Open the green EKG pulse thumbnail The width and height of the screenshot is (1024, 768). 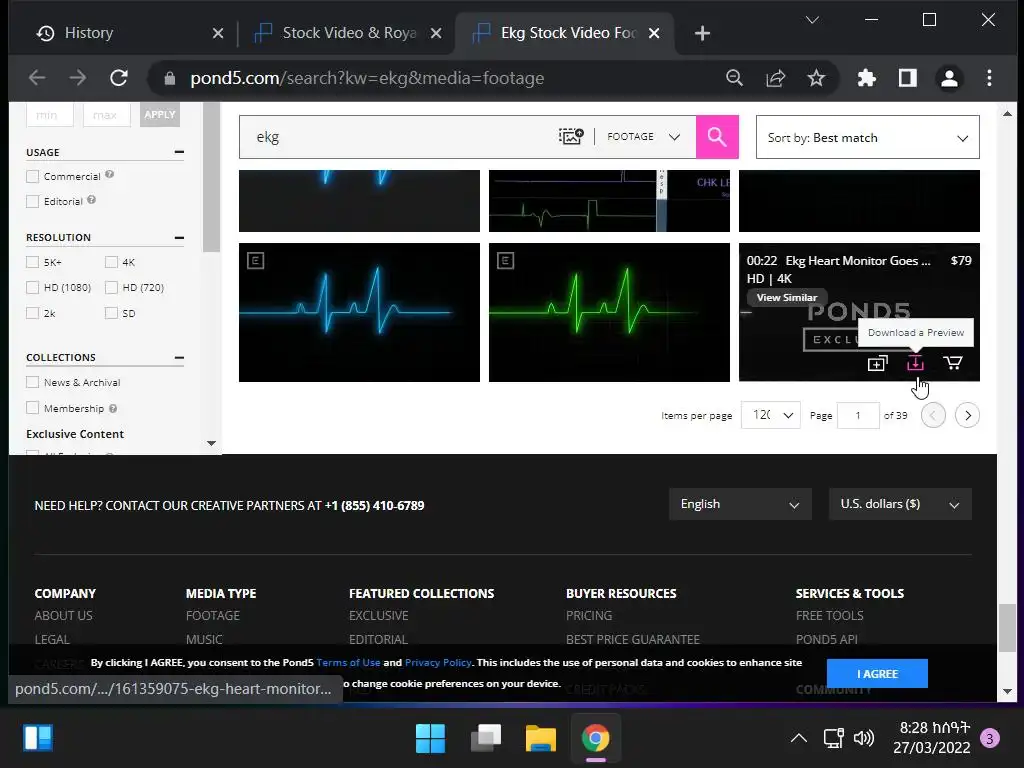(x=609, y=313)
